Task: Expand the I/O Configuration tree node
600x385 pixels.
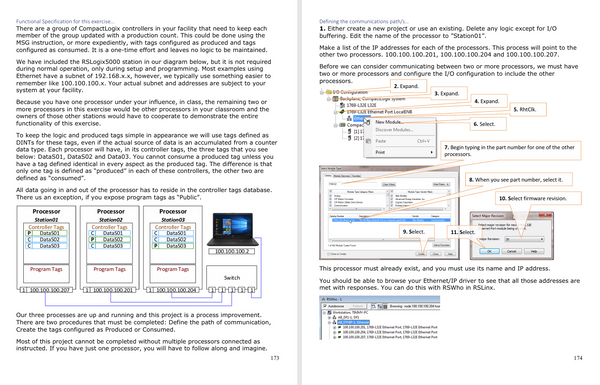Action: coord(322,92)
